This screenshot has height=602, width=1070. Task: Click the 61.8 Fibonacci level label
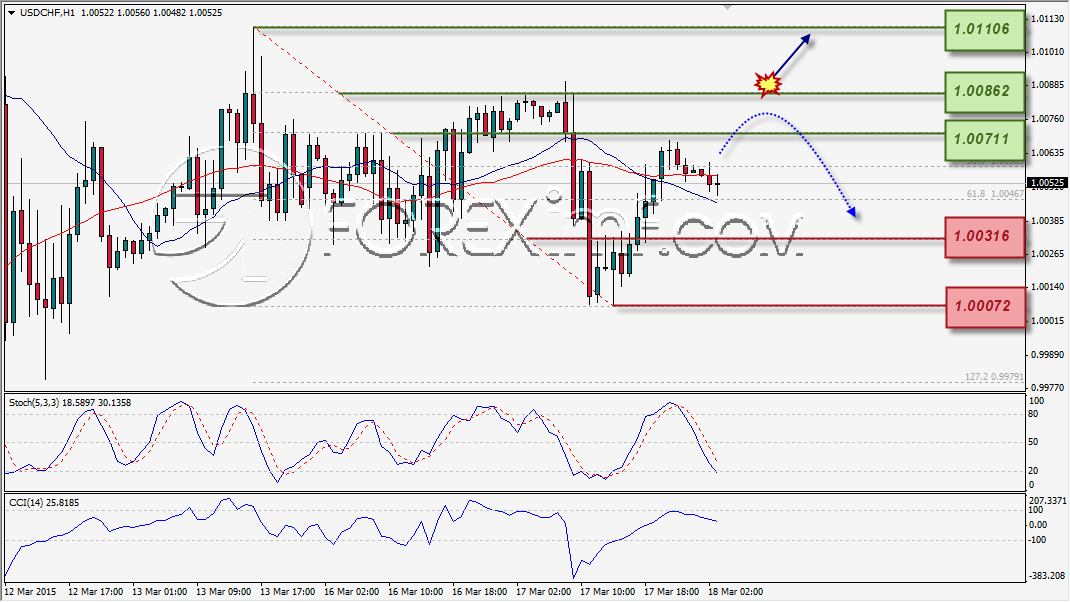(x=995, y=194)
